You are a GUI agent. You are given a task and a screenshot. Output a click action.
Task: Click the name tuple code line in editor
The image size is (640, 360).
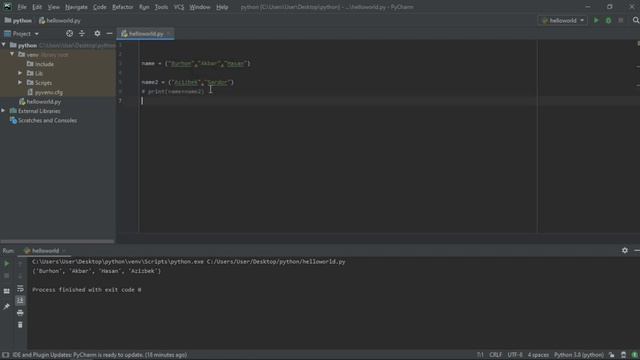196,64
